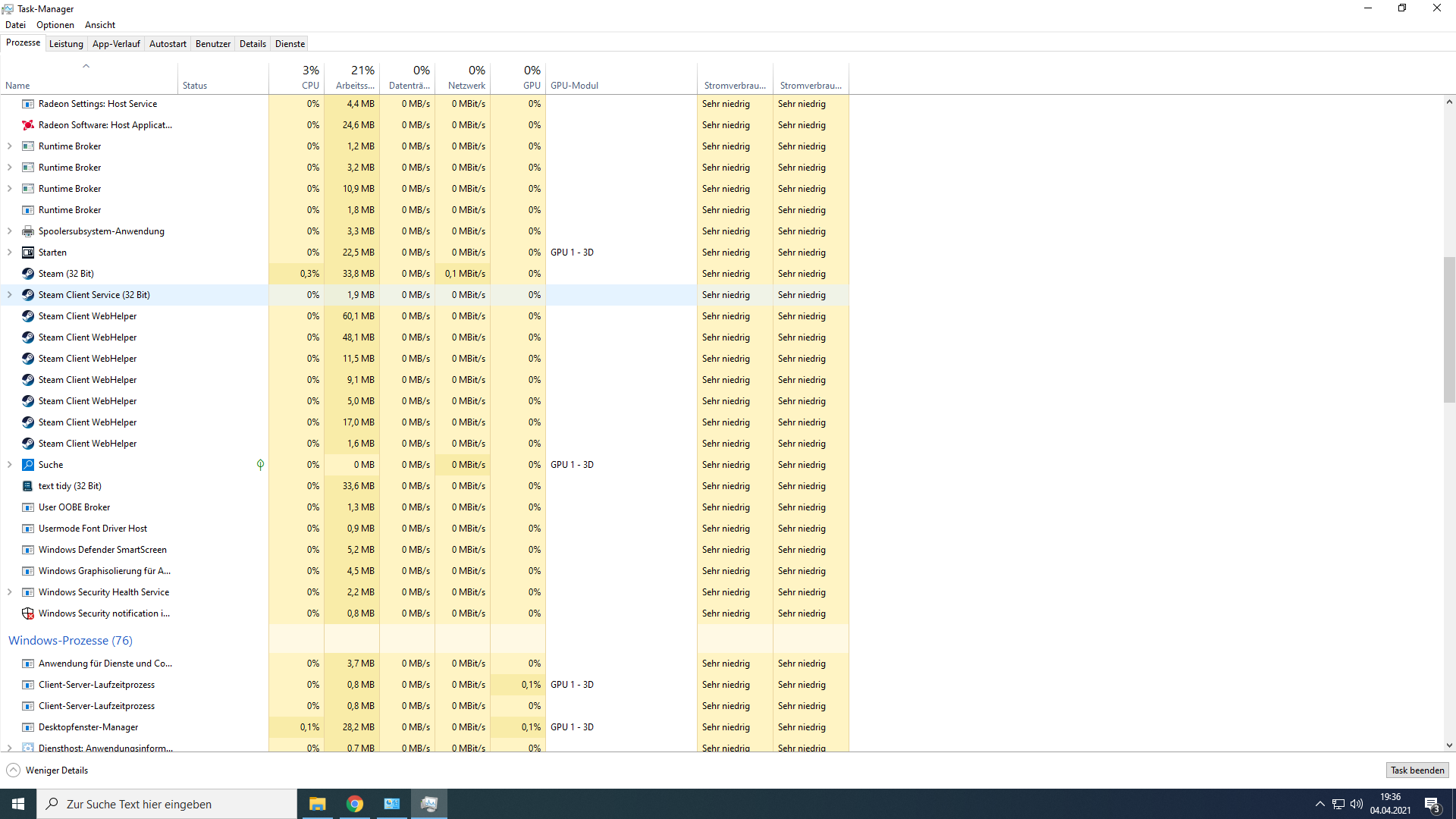The image size is (1456, 819).
Task: Click the taskbar search field
Action: pyautogui.click(x=167, y=803)
